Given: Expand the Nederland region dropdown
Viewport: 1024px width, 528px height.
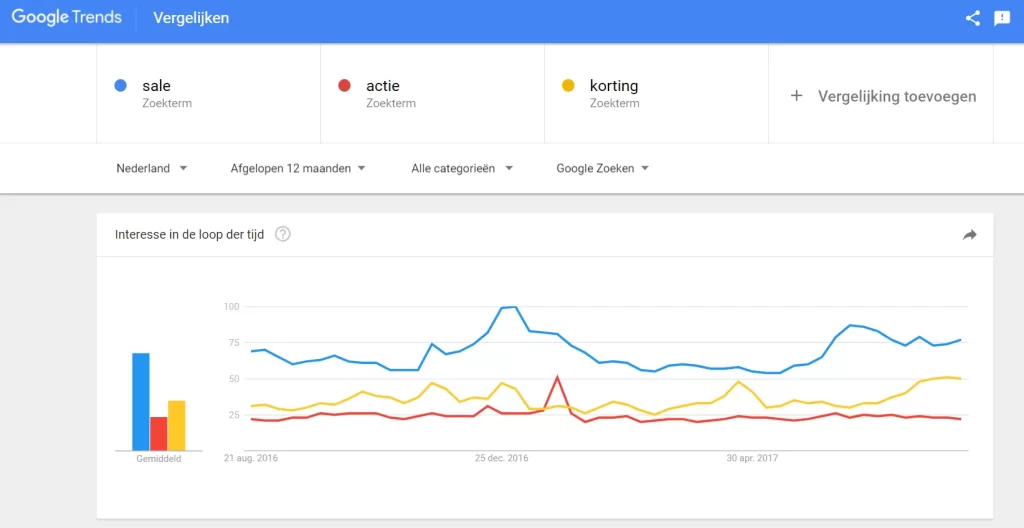Looking at the screenshot, I should [x=152, y=168].
